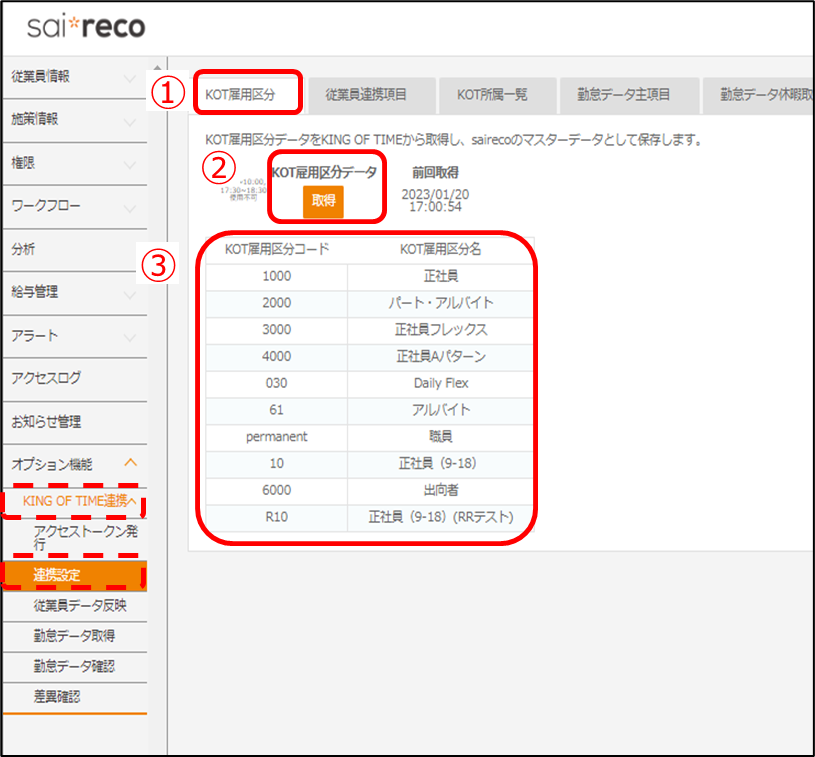Click the 前回取得 timestamp 2023/01/20
The image size is (815, 757).
tap(435, 200)
